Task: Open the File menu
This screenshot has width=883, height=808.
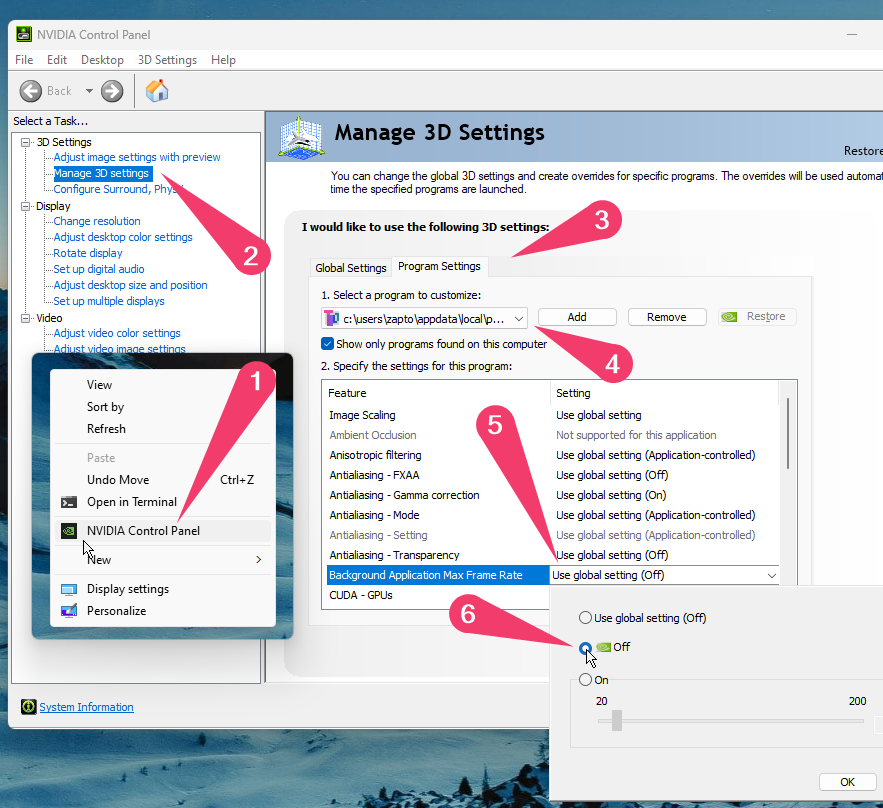Action: click(x=24, y=60)
